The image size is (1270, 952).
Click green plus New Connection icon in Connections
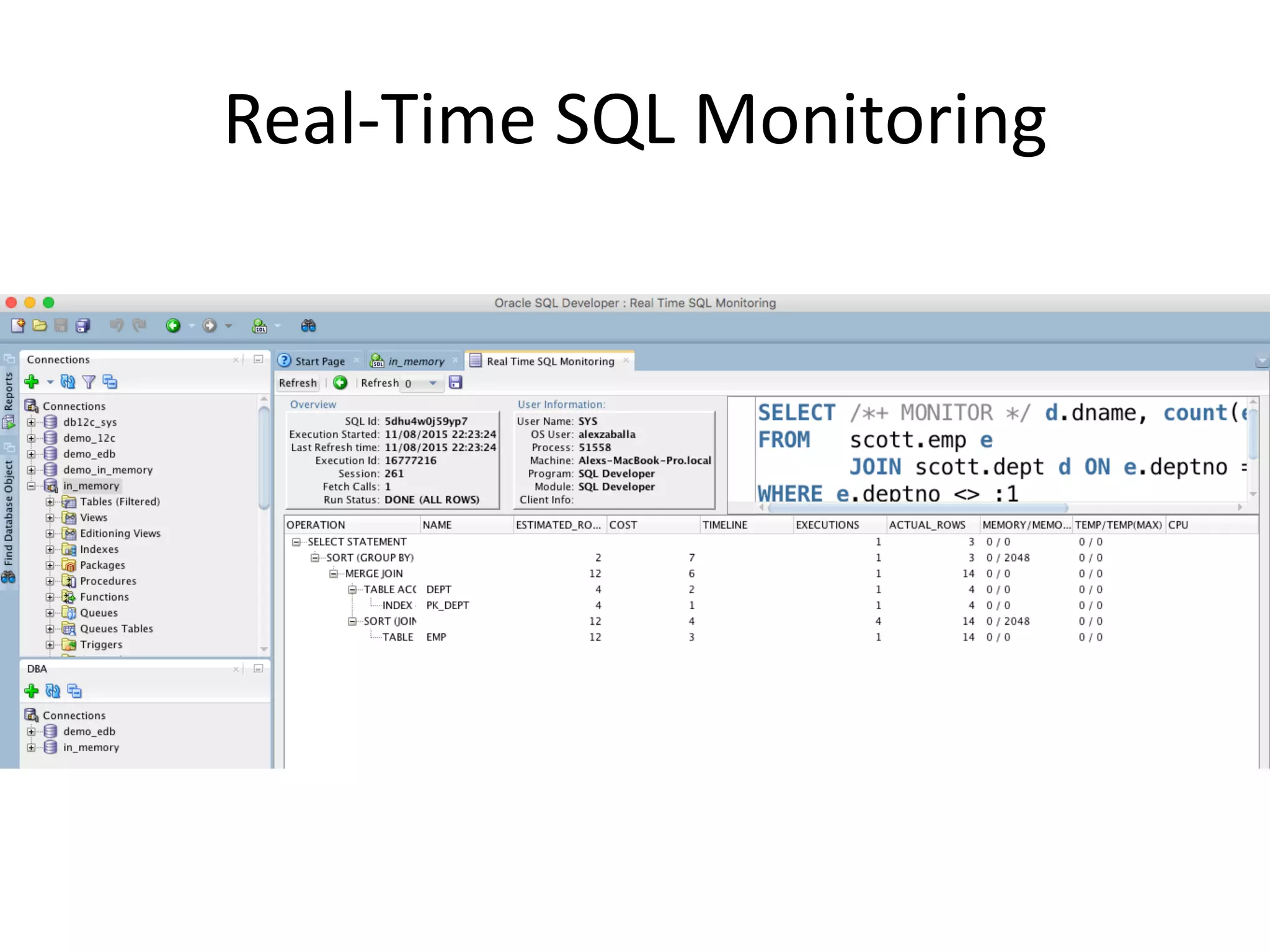coord(32,382)
